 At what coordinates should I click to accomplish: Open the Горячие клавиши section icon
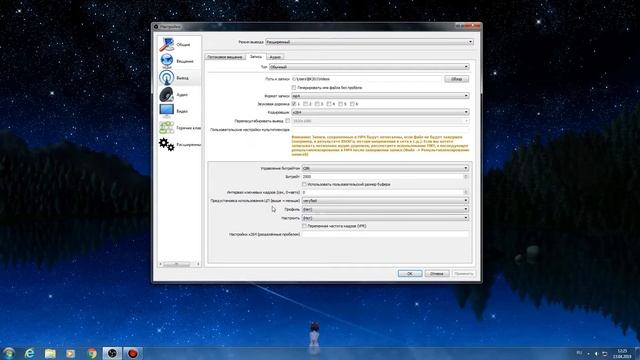point(167,128)
